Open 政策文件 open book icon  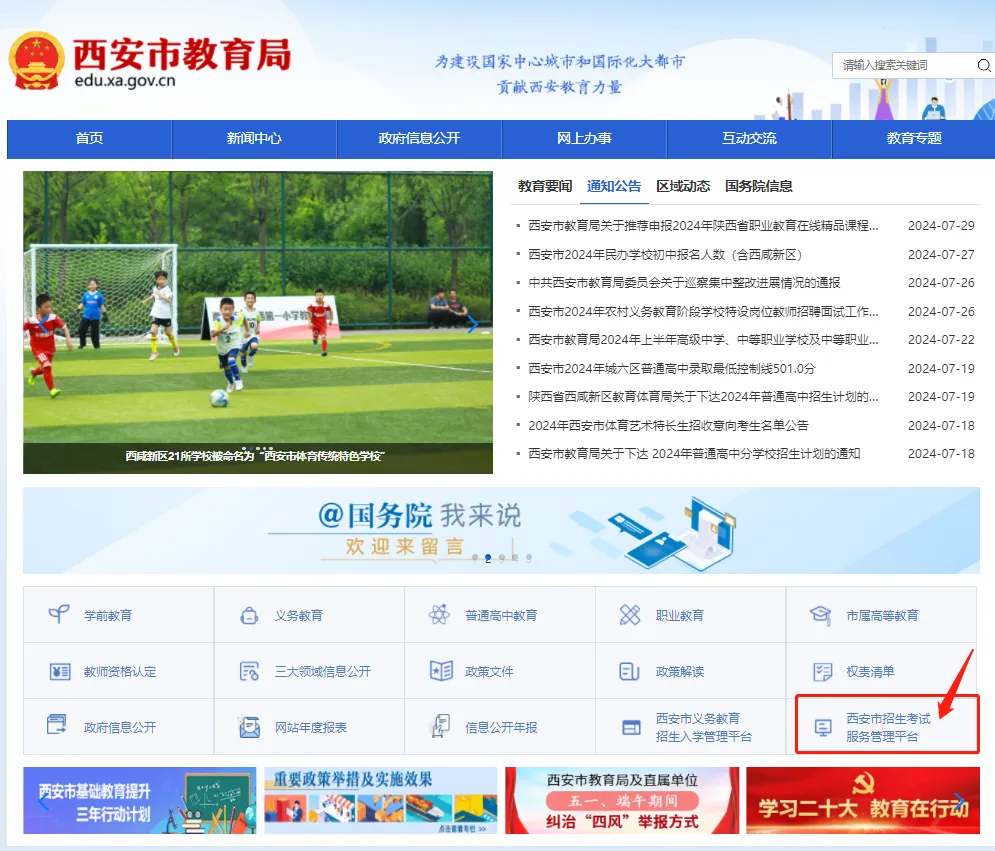(441, 670)
